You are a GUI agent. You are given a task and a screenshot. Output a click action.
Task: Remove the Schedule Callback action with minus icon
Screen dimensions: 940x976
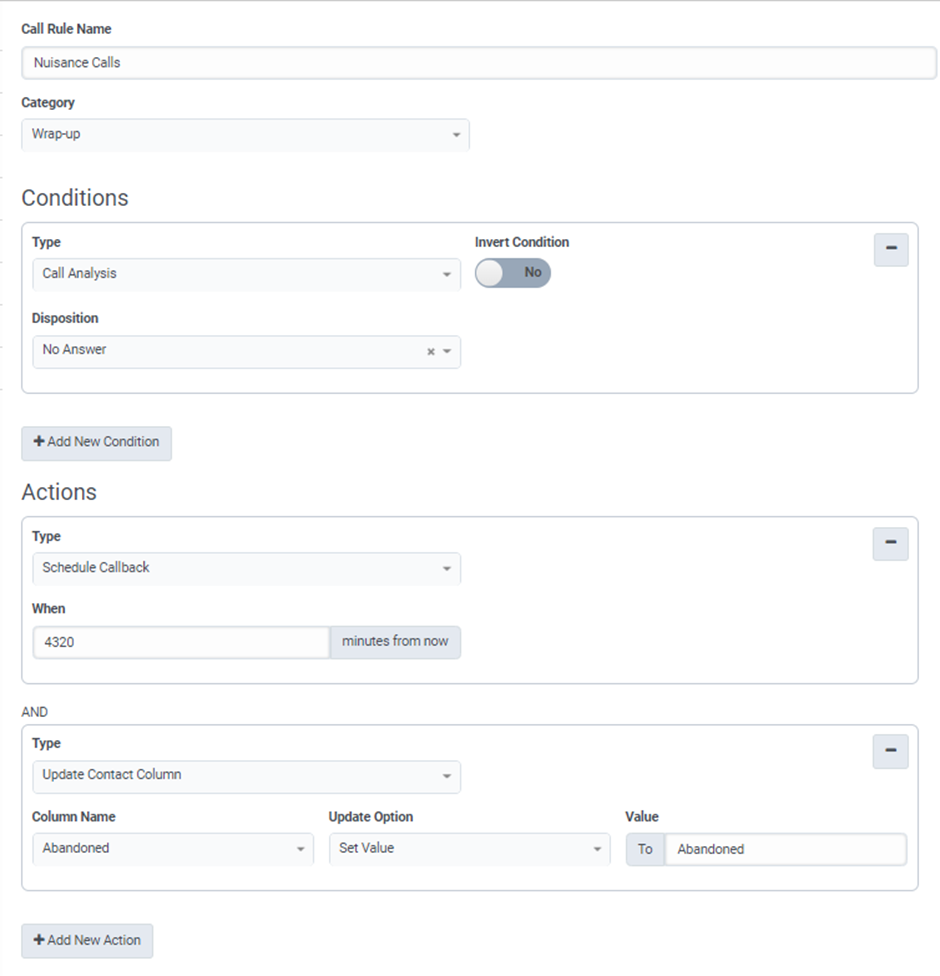coord(890,543)
